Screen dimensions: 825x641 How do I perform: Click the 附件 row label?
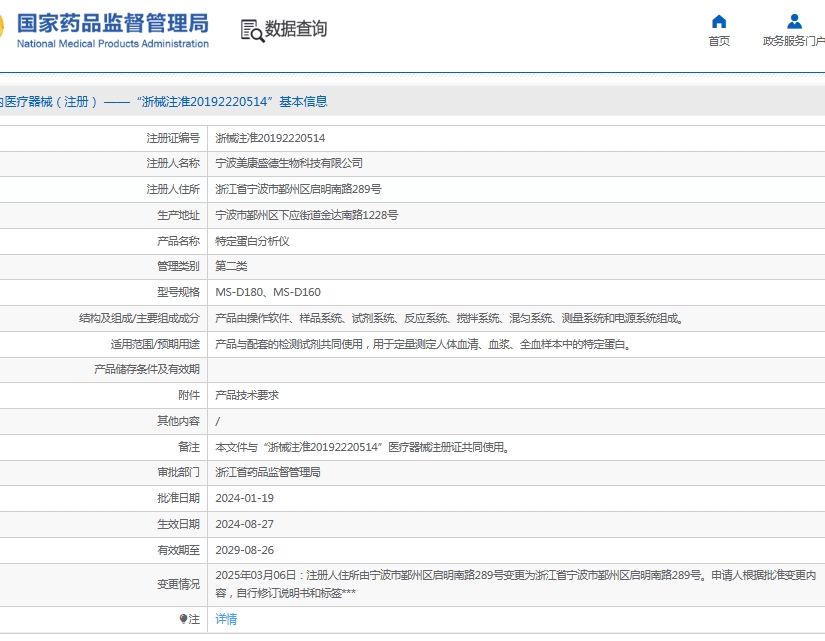[189, 395]
